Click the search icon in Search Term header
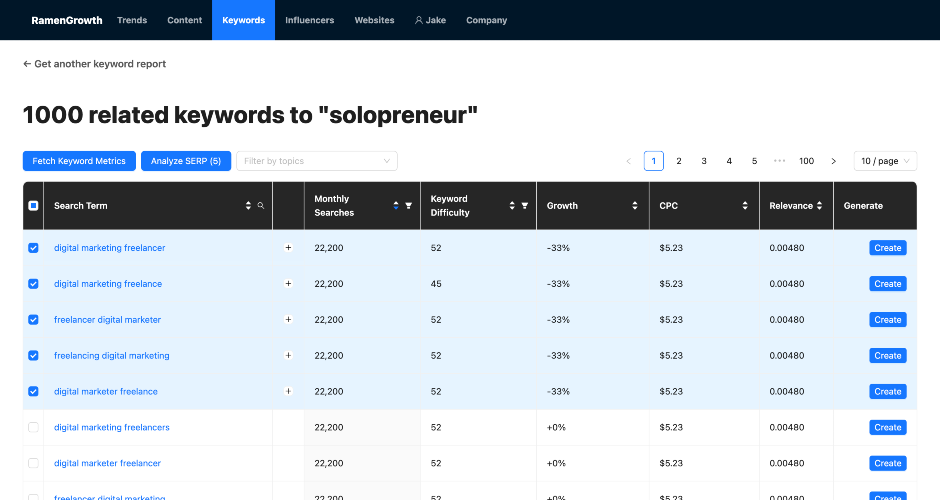This screenshot has height=500, width=940. tap(261, 206)
